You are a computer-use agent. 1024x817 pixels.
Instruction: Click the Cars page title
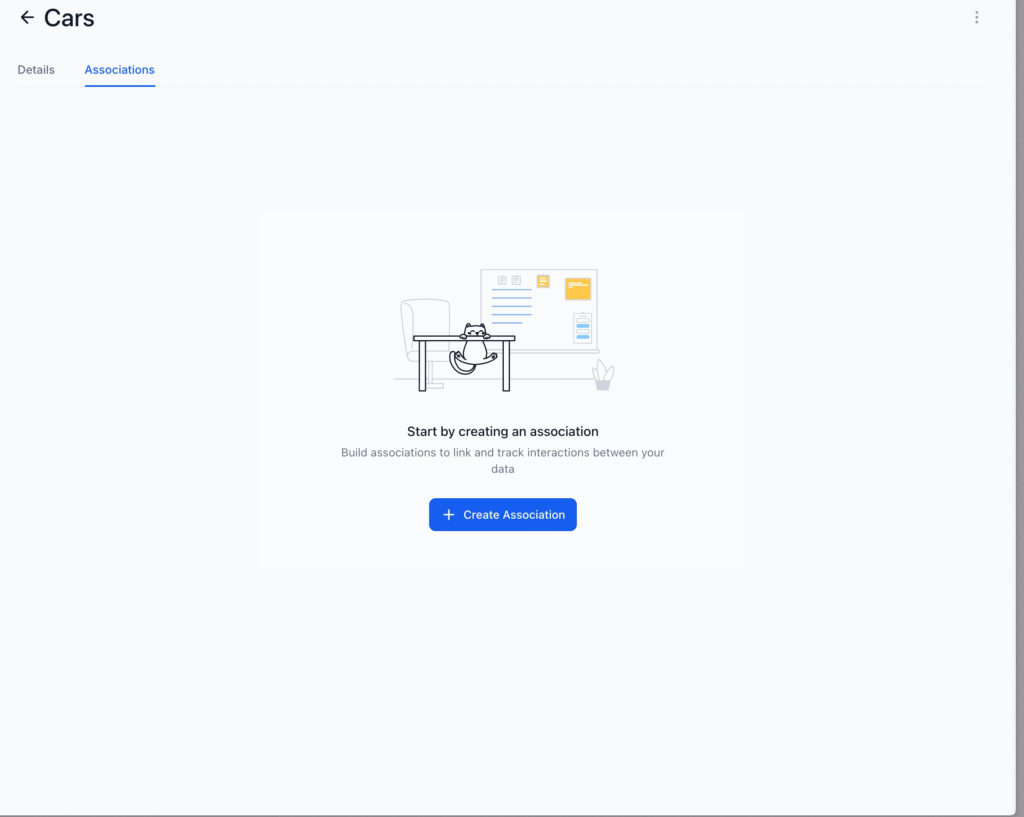pos(69,18)
